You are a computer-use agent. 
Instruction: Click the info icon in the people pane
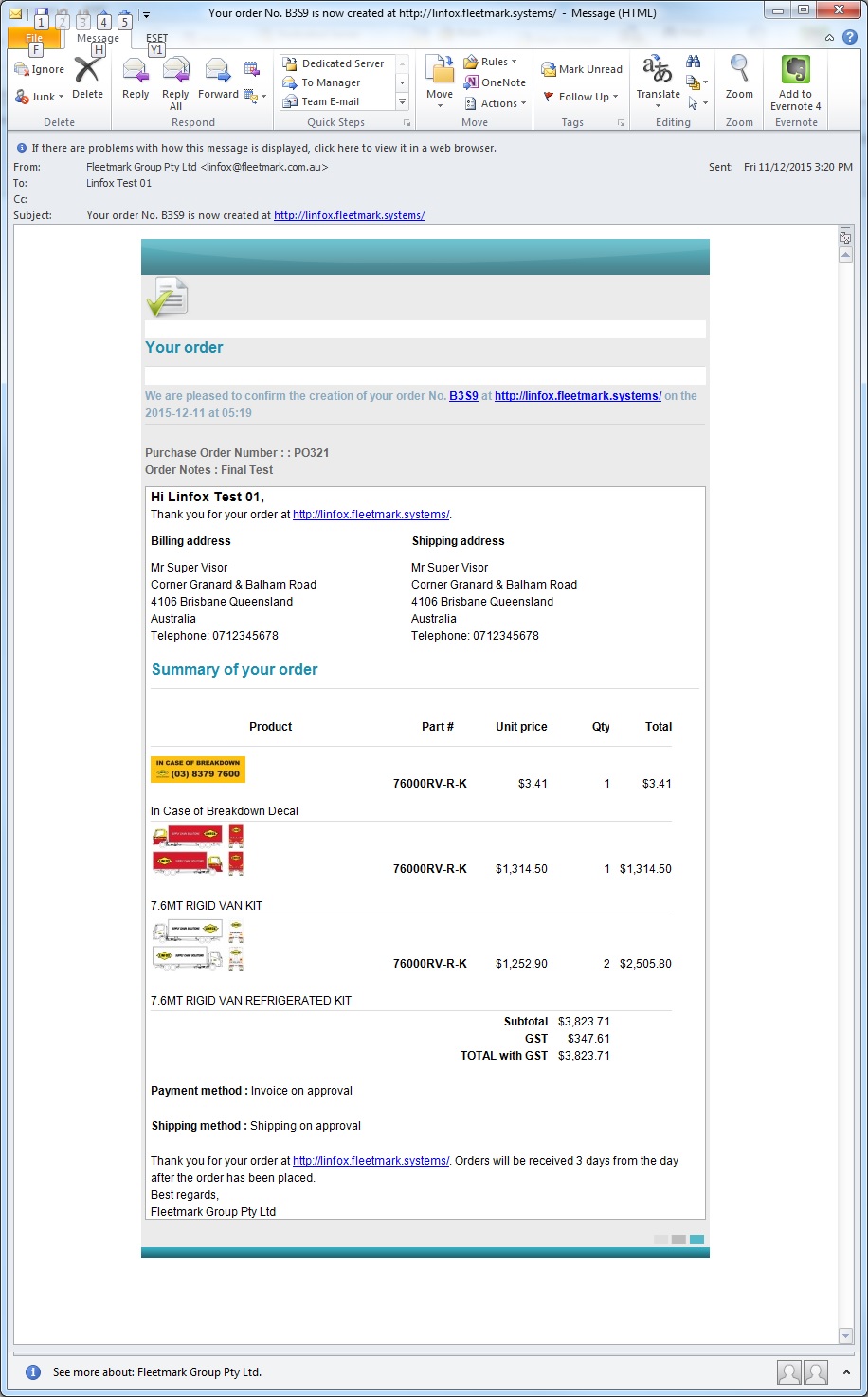(x=33, y=1371)
